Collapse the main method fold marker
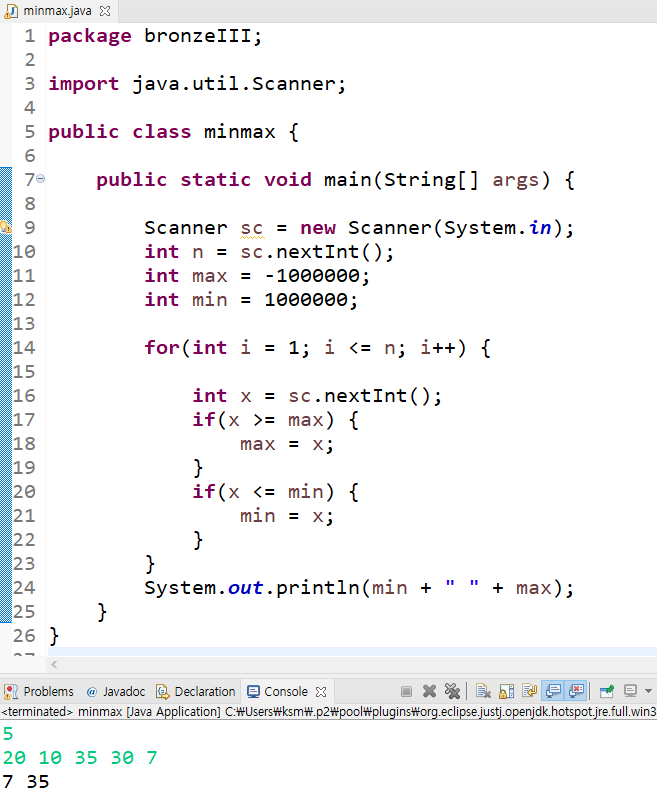The image size is (657, 797). coord(41,179)
